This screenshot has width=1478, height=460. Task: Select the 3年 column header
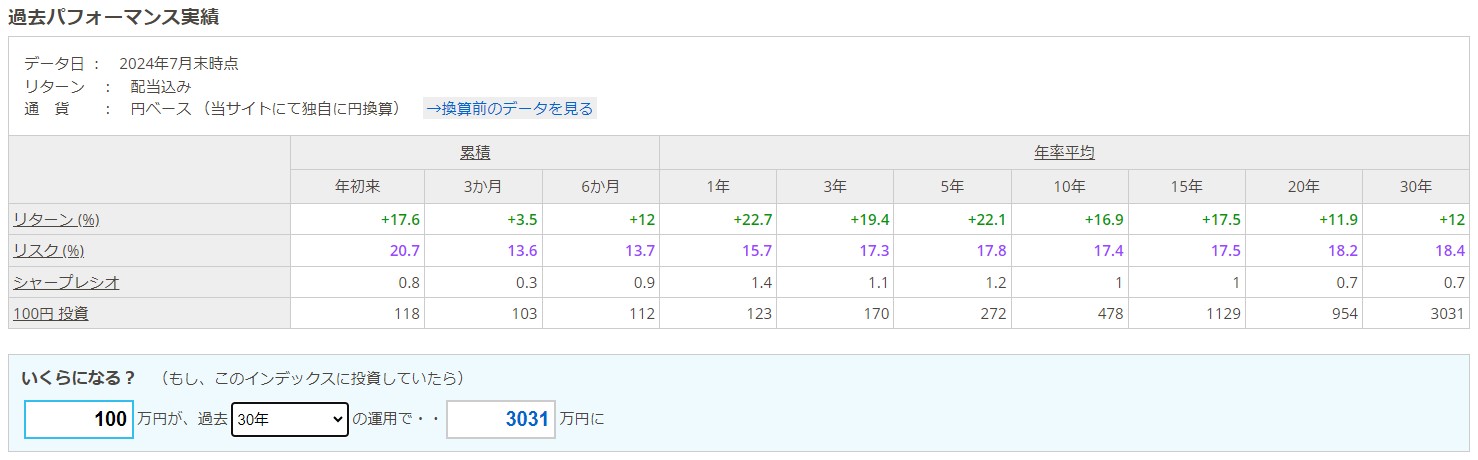[x=835, y=186]
